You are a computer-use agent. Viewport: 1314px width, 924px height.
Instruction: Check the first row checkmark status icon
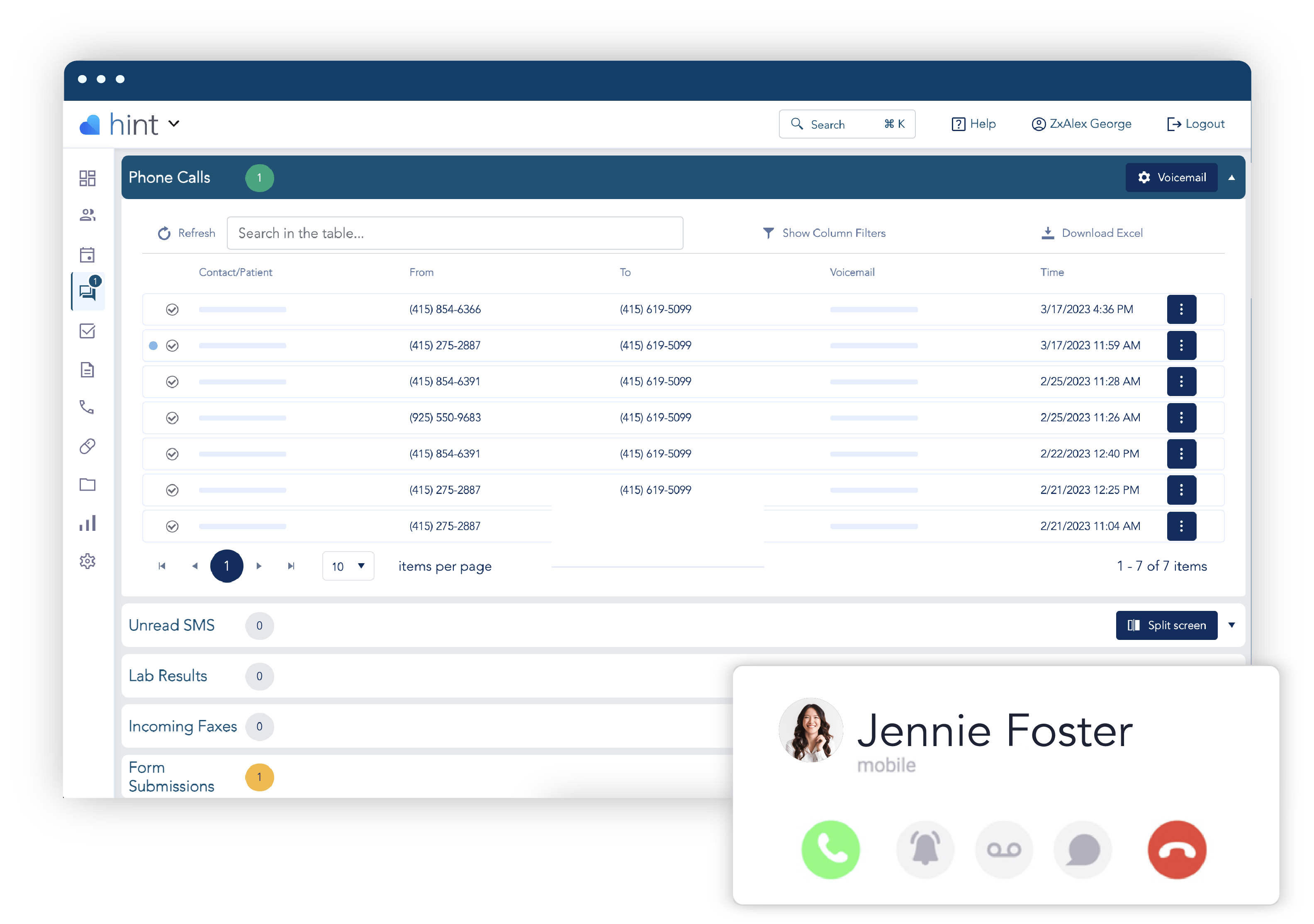(172, 309)
